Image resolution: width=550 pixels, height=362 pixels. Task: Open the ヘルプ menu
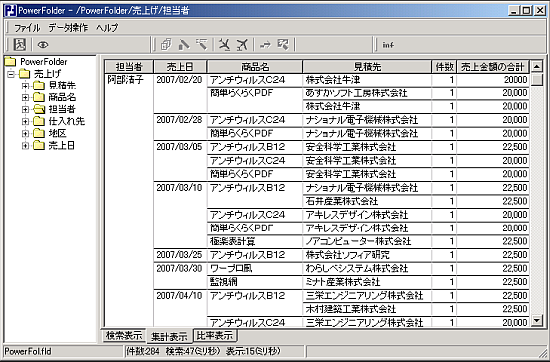[107, 27]
